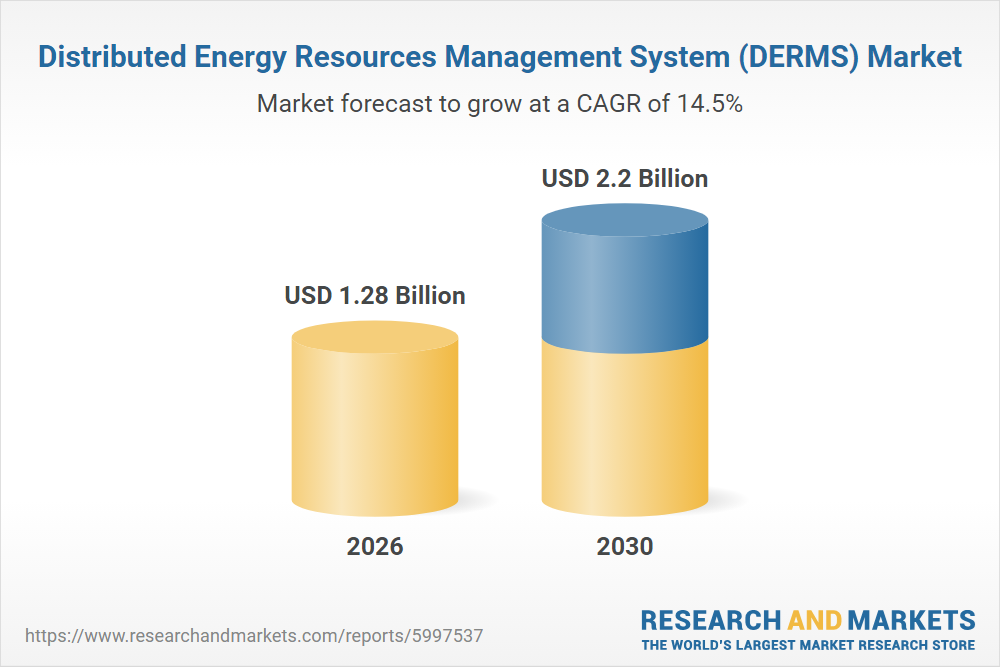The width and height of the screenshot is (1000, 667).
Task: Click the DERMS Market chart title
Action: pyautogui.click(x=499, y=57)
